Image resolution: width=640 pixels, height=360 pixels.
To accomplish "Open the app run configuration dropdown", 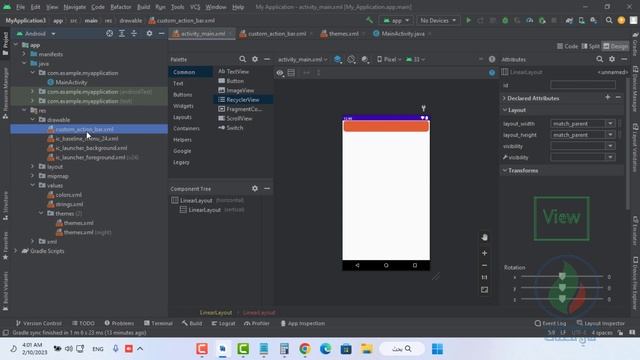I will point(396,20).
